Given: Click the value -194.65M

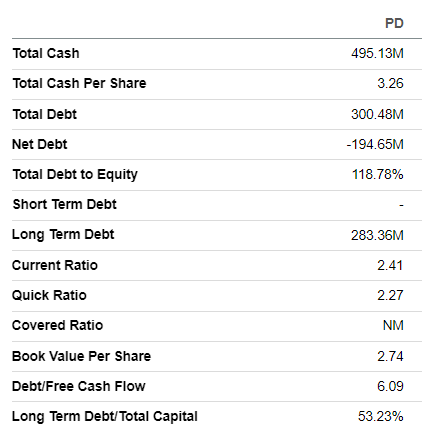Looking at the screenshot, I should click(x=375, y=144).
